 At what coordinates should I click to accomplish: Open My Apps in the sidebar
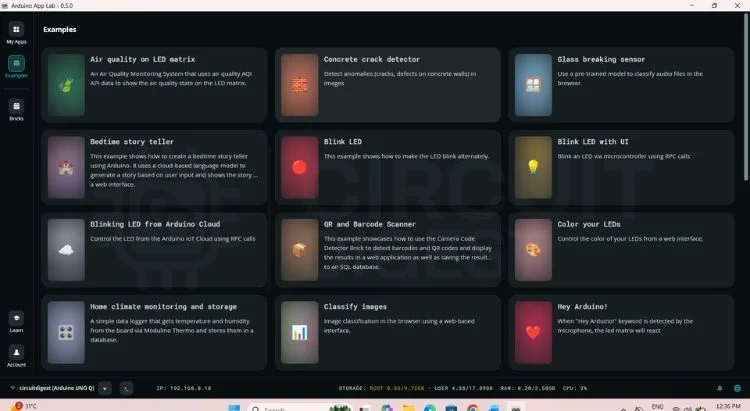coord(16,33)
